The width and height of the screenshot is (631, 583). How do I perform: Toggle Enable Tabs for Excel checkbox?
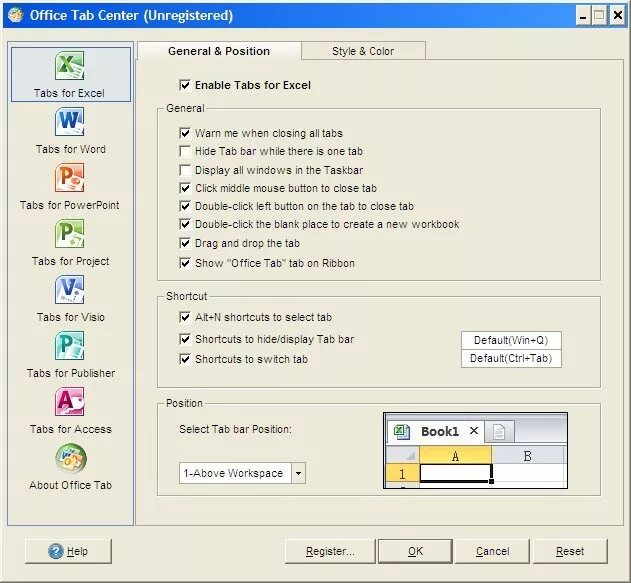(x=185, y=85)
